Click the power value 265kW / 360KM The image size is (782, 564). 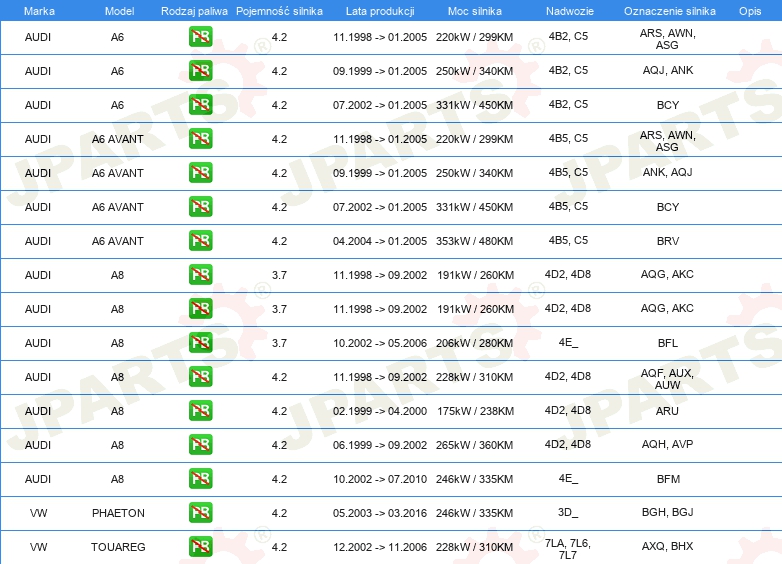(474, 445)
